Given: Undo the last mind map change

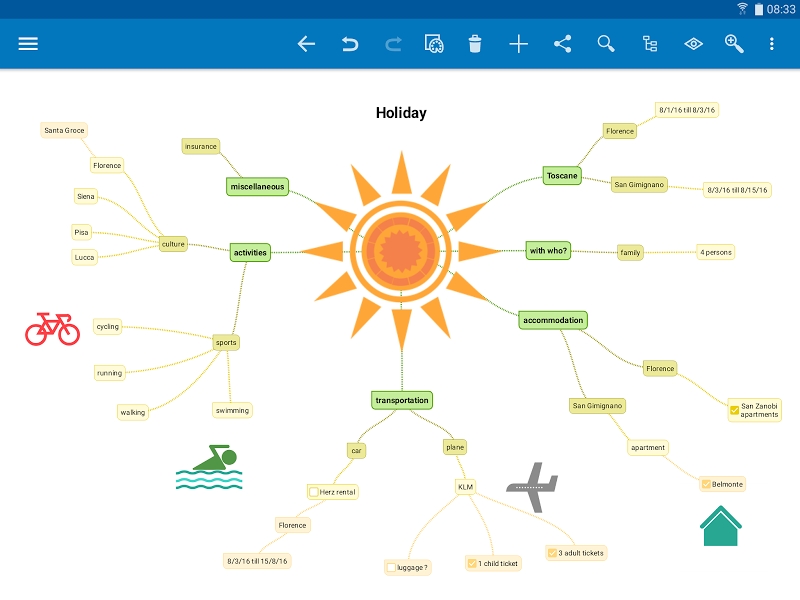Looking at the screenshot, I should pyautogui.click(x=349, y=44).
